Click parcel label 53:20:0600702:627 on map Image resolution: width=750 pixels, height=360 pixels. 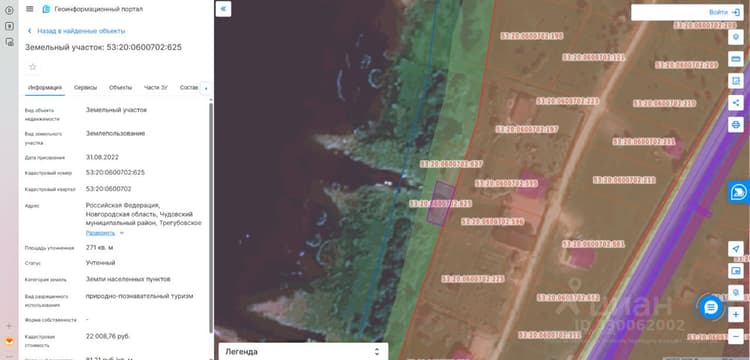click(451, 164)
